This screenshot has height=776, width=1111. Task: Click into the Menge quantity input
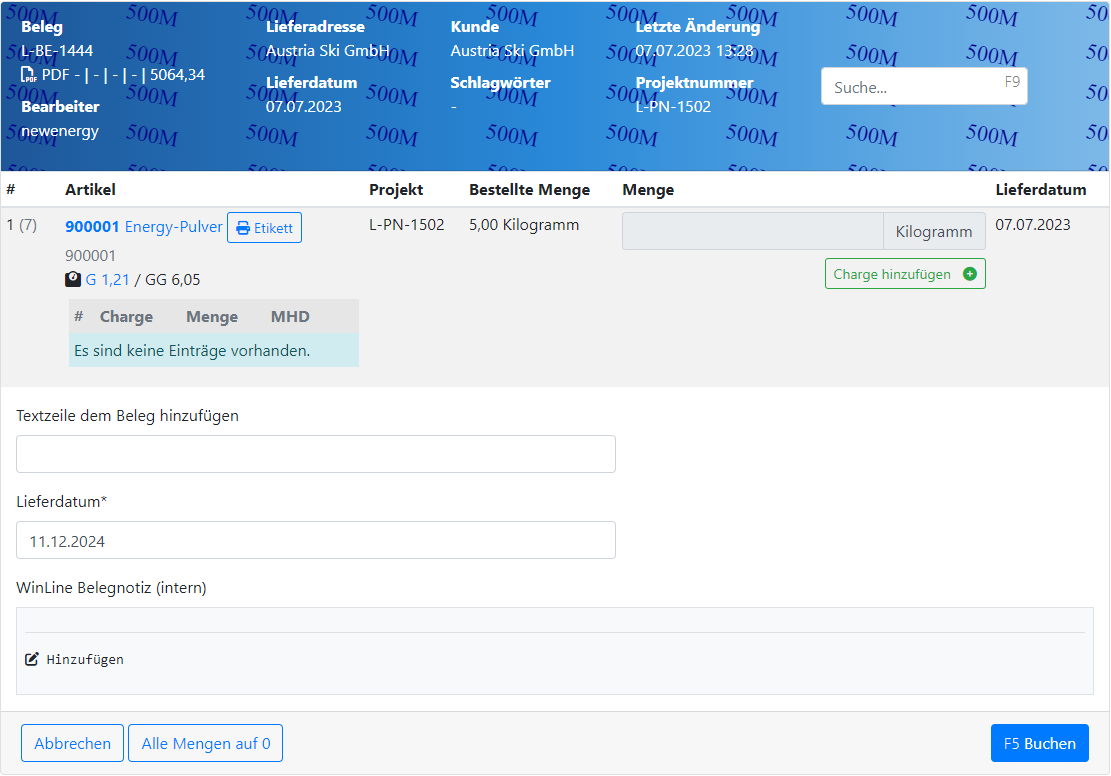coord(752,231)
